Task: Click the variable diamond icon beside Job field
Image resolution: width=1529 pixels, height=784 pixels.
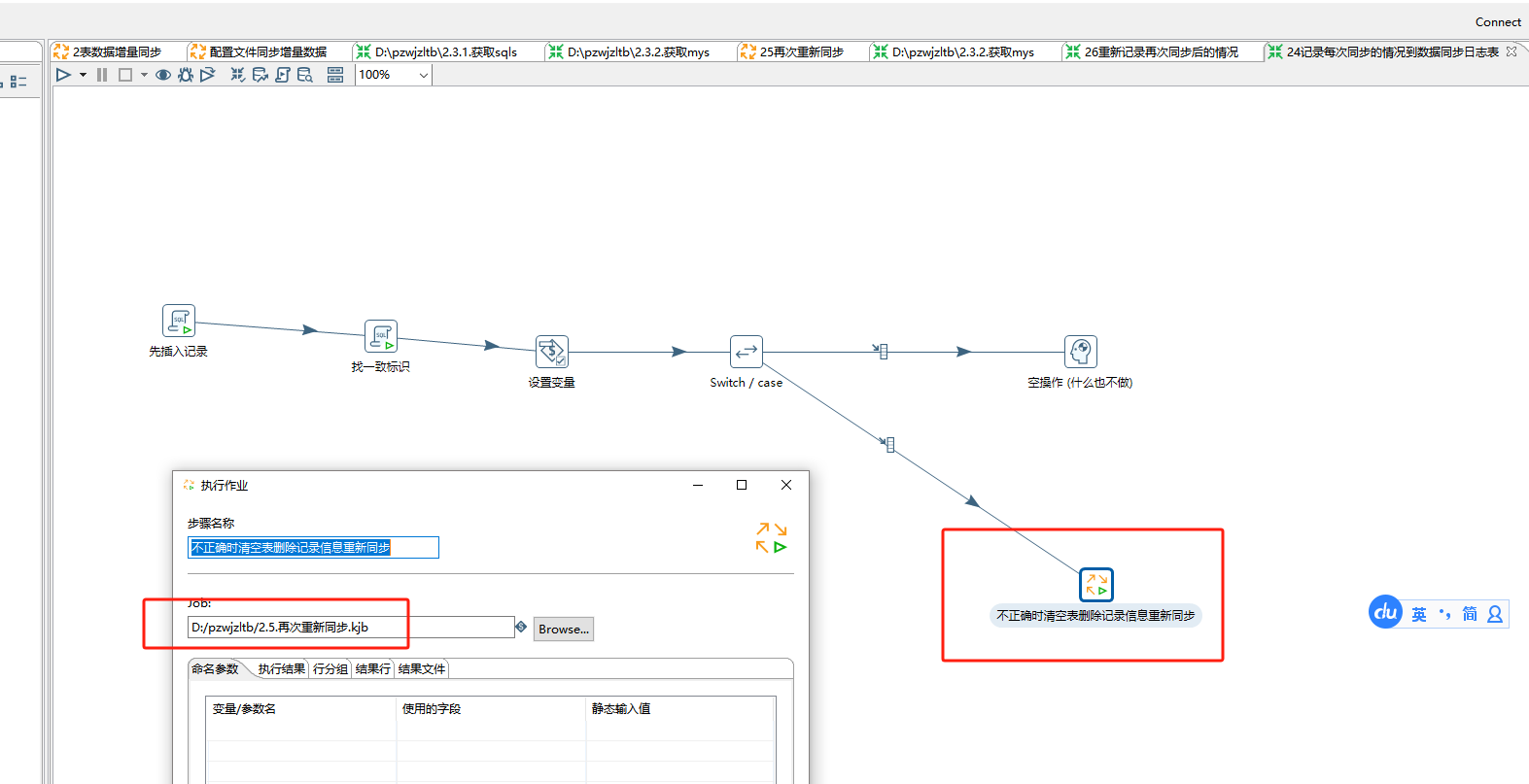Action: pos(521,627)
